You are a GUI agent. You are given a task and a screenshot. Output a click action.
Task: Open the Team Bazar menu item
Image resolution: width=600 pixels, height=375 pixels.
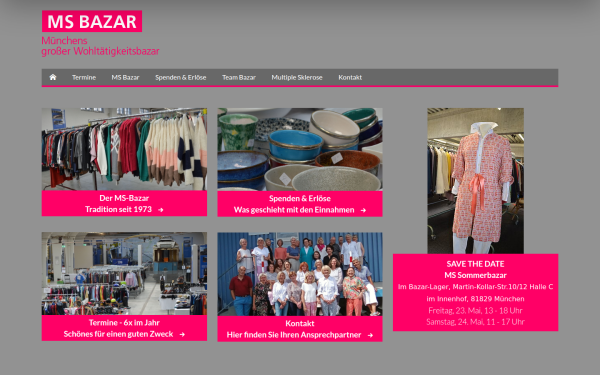pos(239,77)
